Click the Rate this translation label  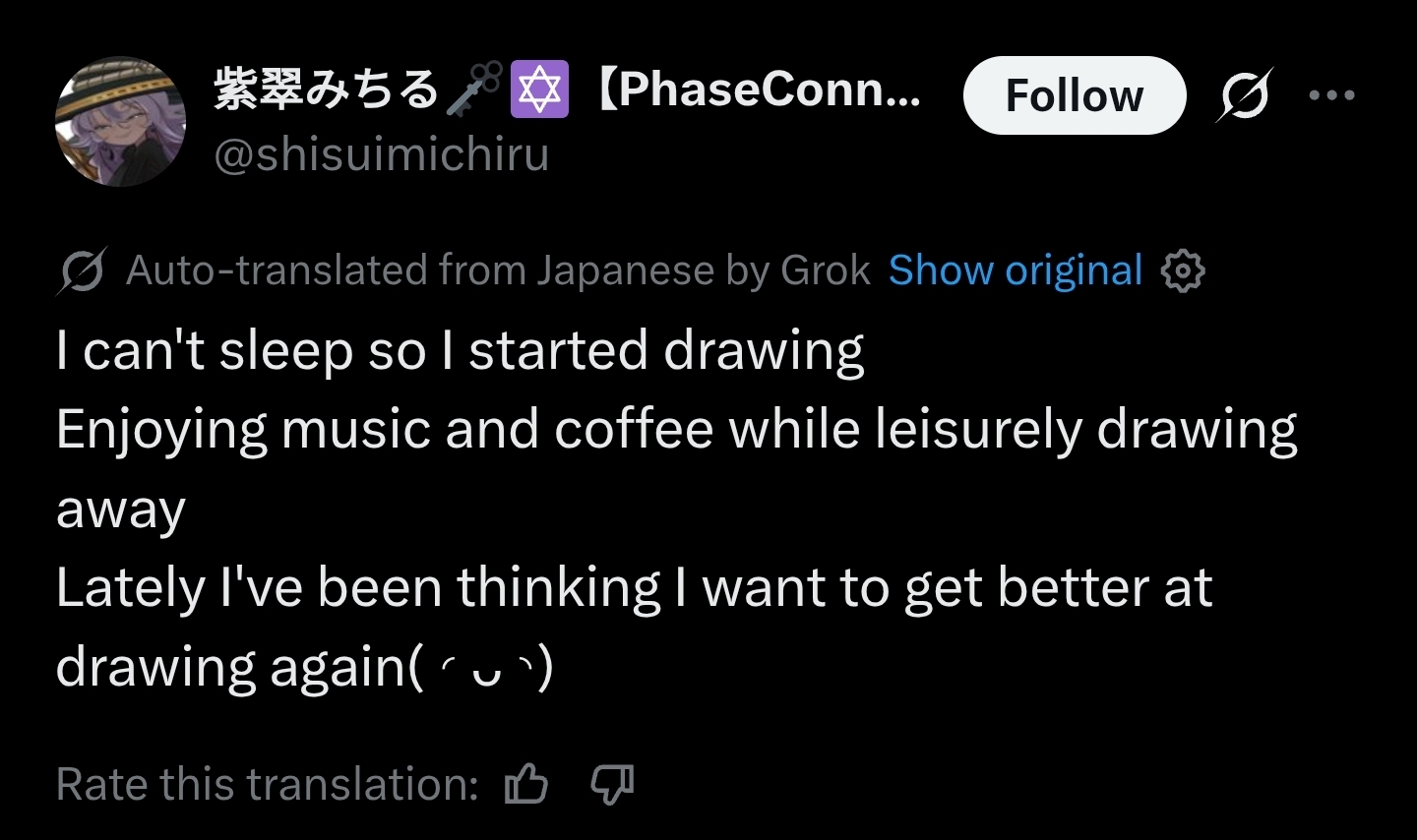pyautogui.click(x=267, y=784)
